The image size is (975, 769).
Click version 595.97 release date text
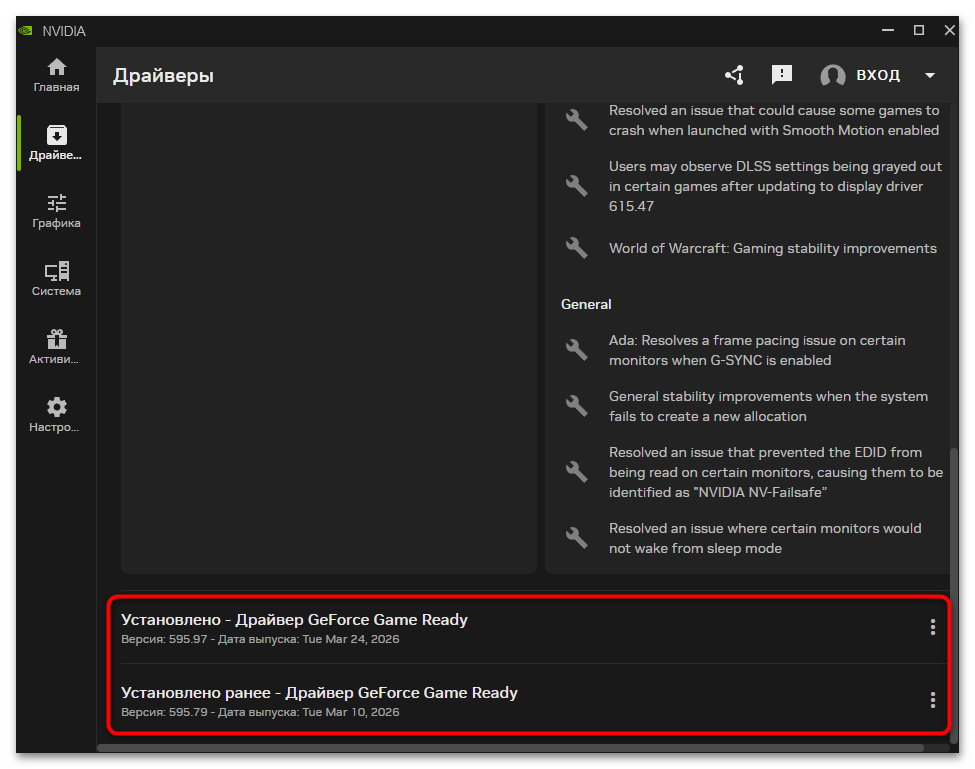pos(260,639)
